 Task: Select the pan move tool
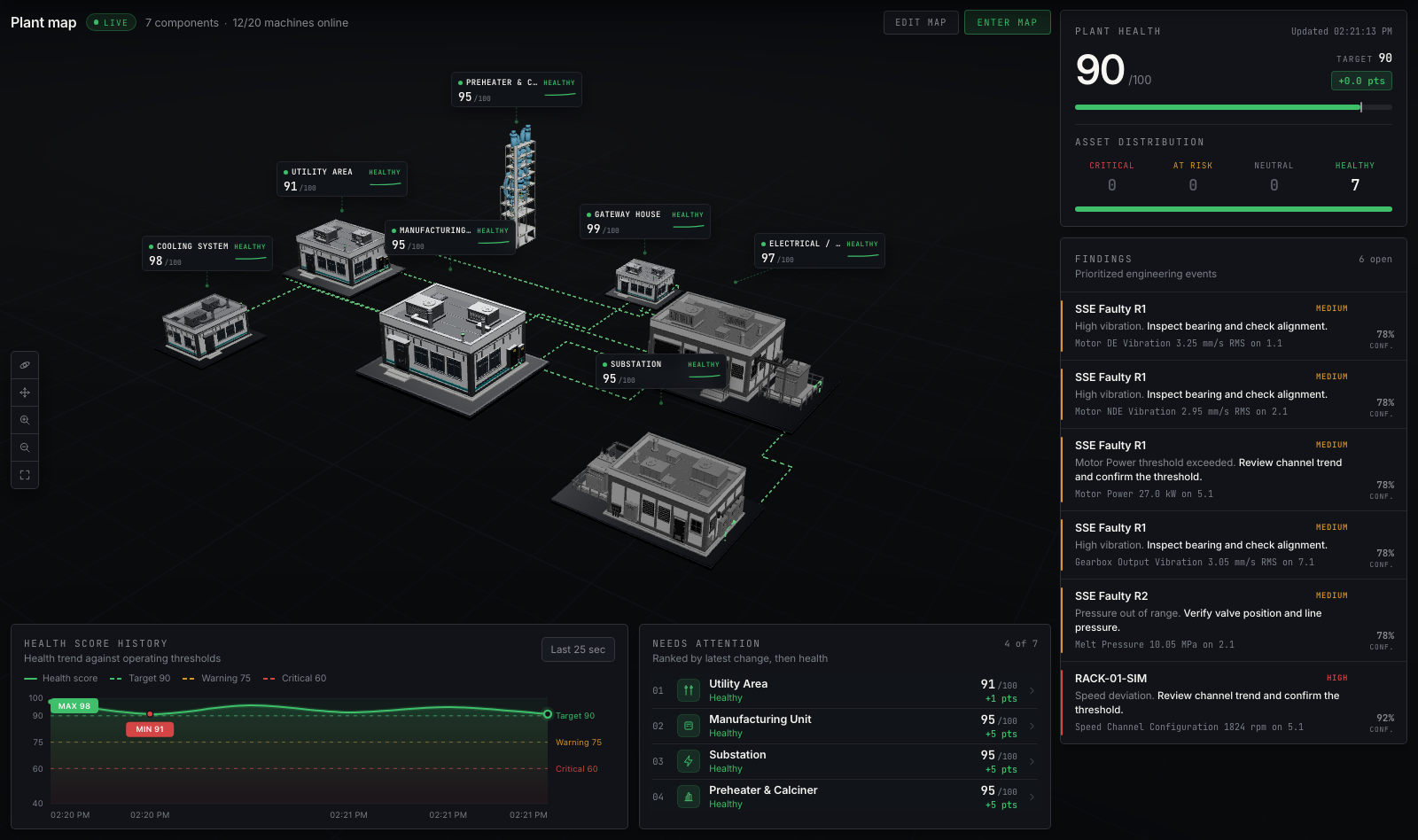coord(25,393)
